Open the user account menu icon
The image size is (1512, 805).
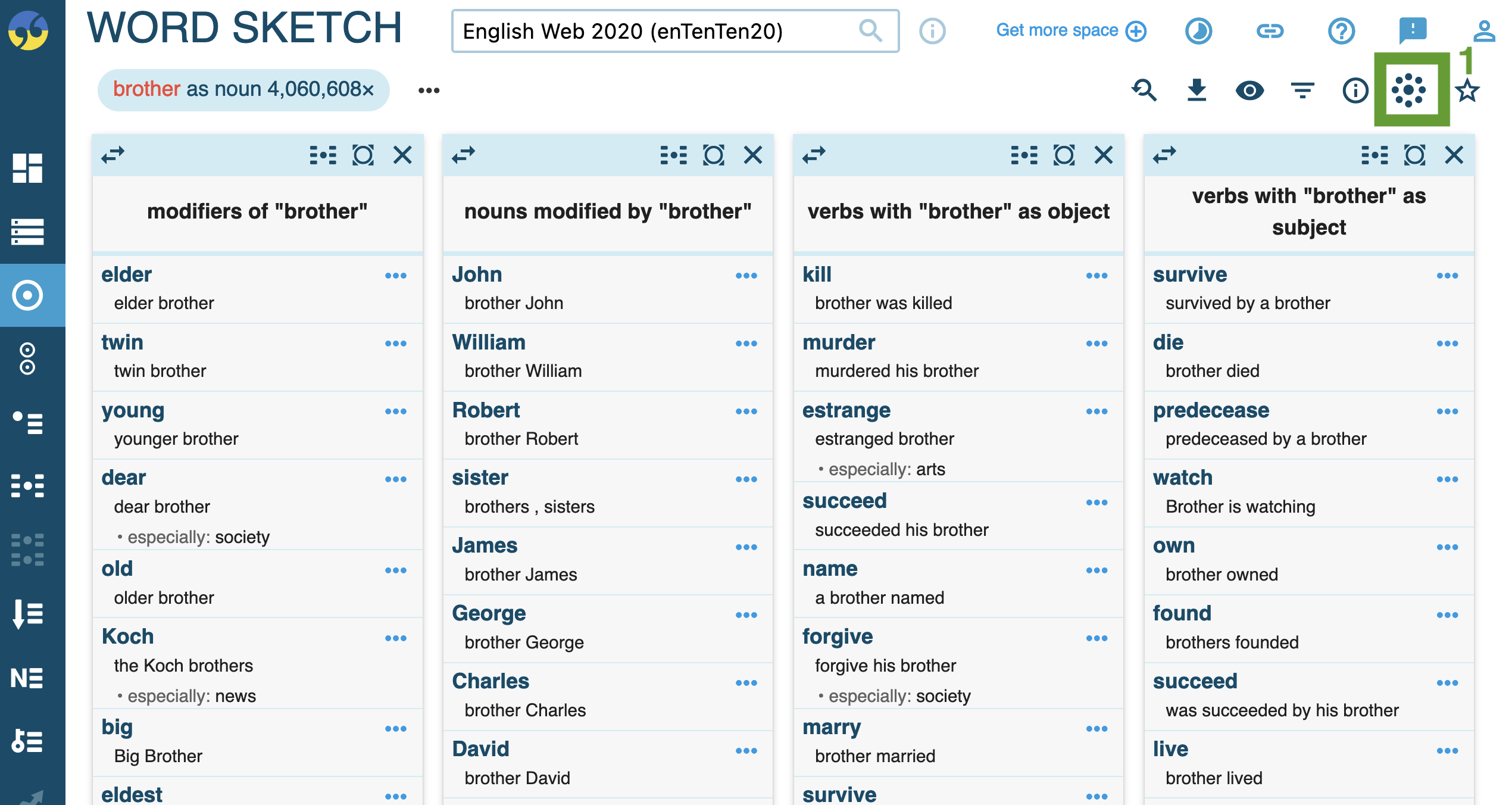(x=1484, y=30)
